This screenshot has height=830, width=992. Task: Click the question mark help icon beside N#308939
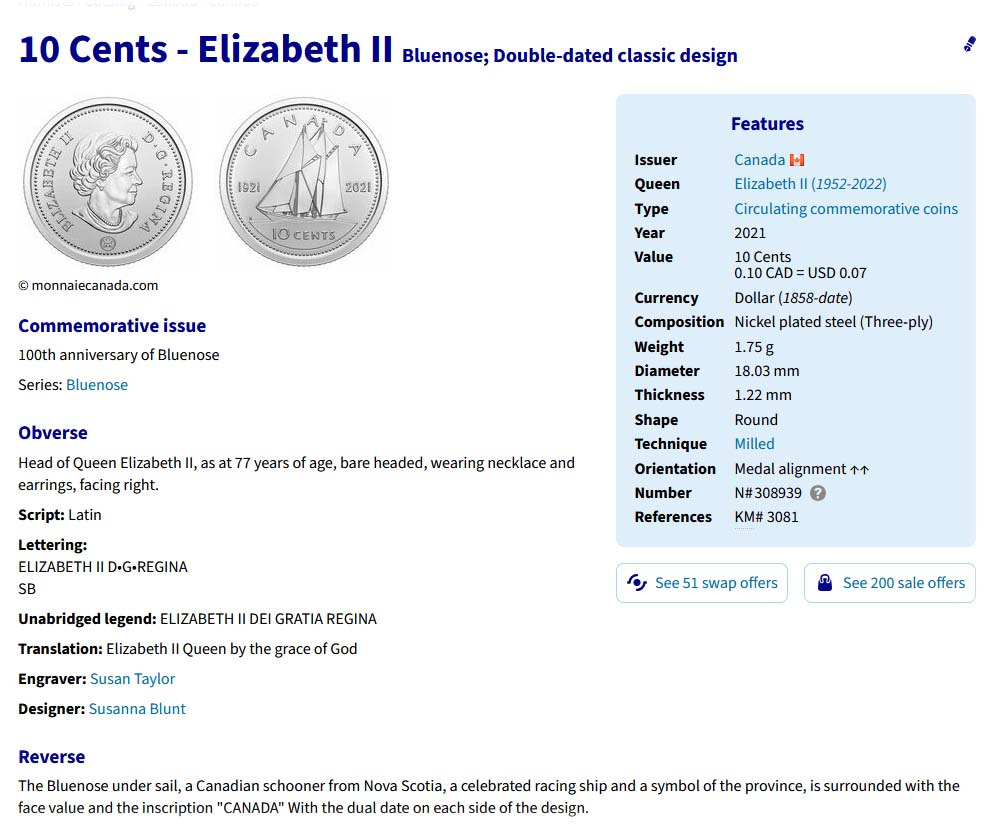click(818, 493)
